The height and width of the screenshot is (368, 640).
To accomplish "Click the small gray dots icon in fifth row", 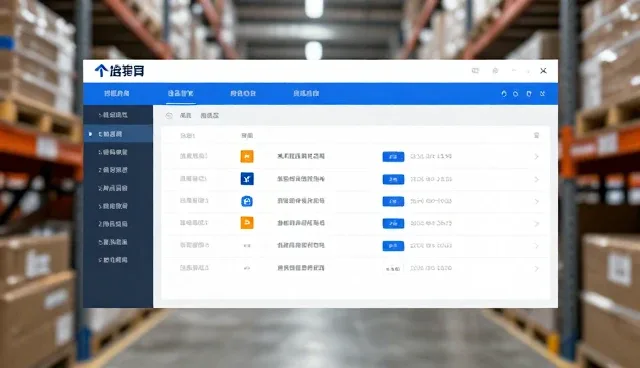I will pos(247,246).
